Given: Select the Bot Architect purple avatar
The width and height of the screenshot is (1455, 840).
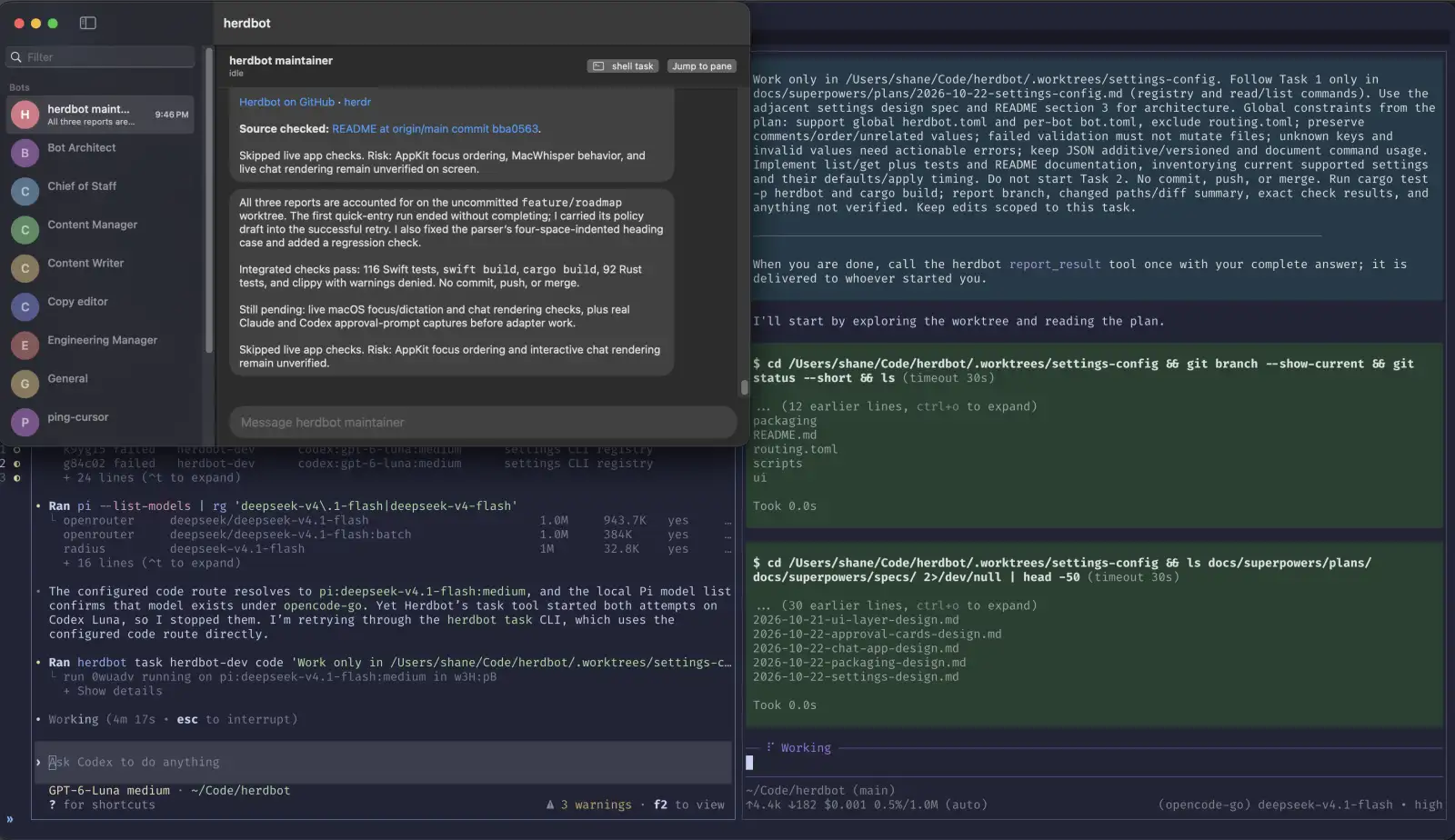Looking at the screenshot, I should 25,153.
